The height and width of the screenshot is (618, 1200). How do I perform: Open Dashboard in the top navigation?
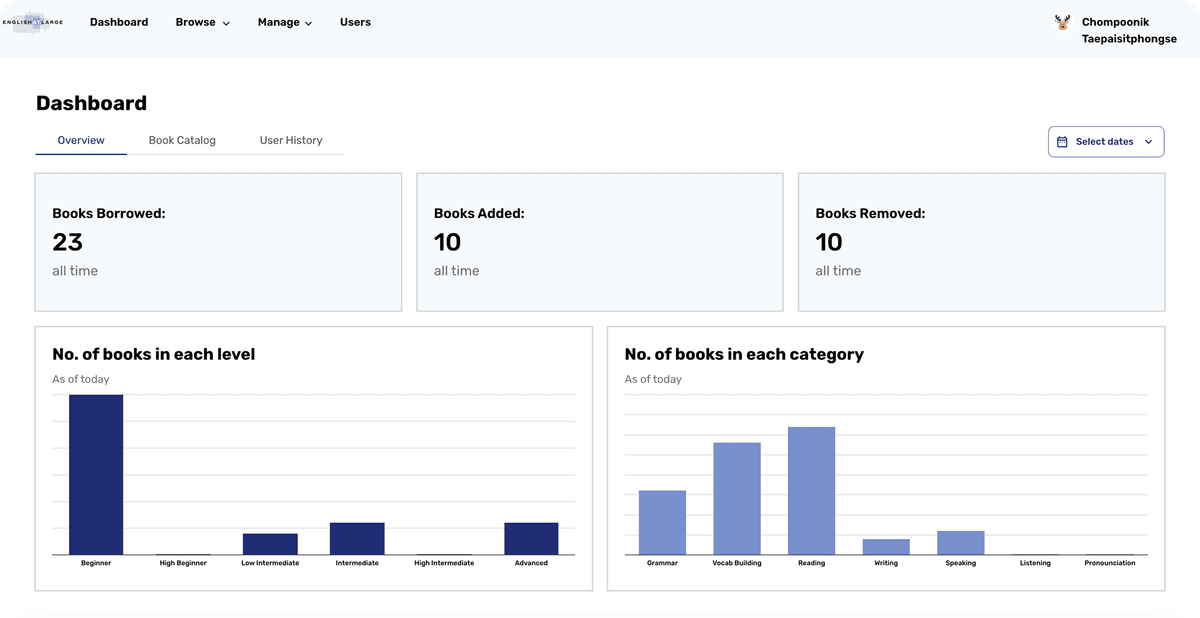pos(119,22)
